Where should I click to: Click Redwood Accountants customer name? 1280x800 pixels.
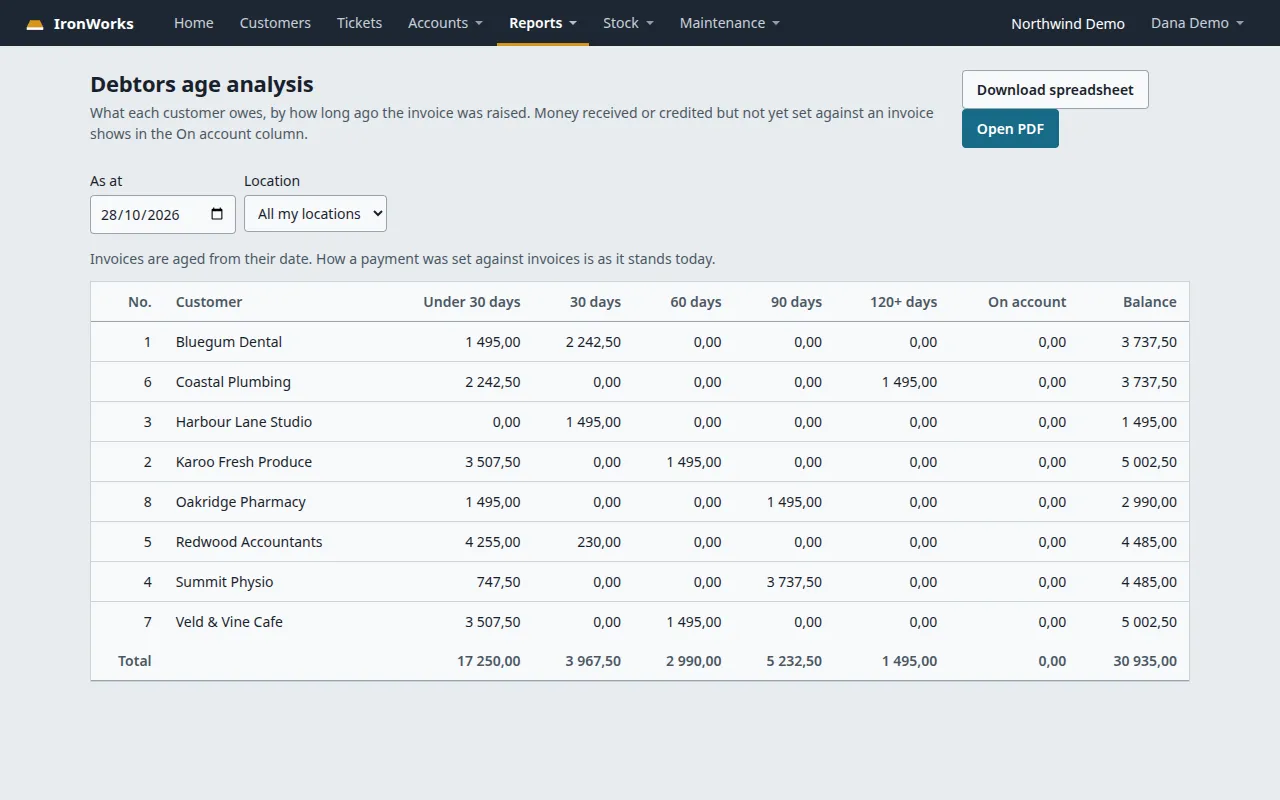[x=249, y=542]
